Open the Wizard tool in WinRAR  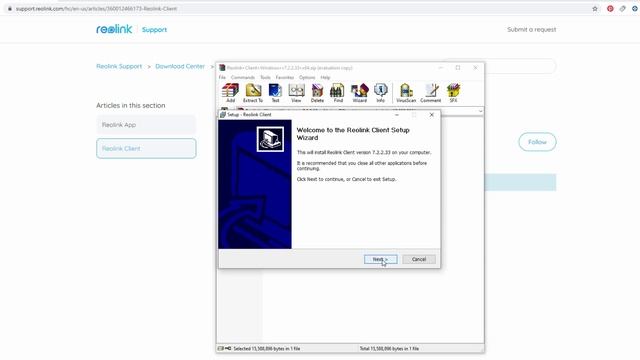point(360,93)
